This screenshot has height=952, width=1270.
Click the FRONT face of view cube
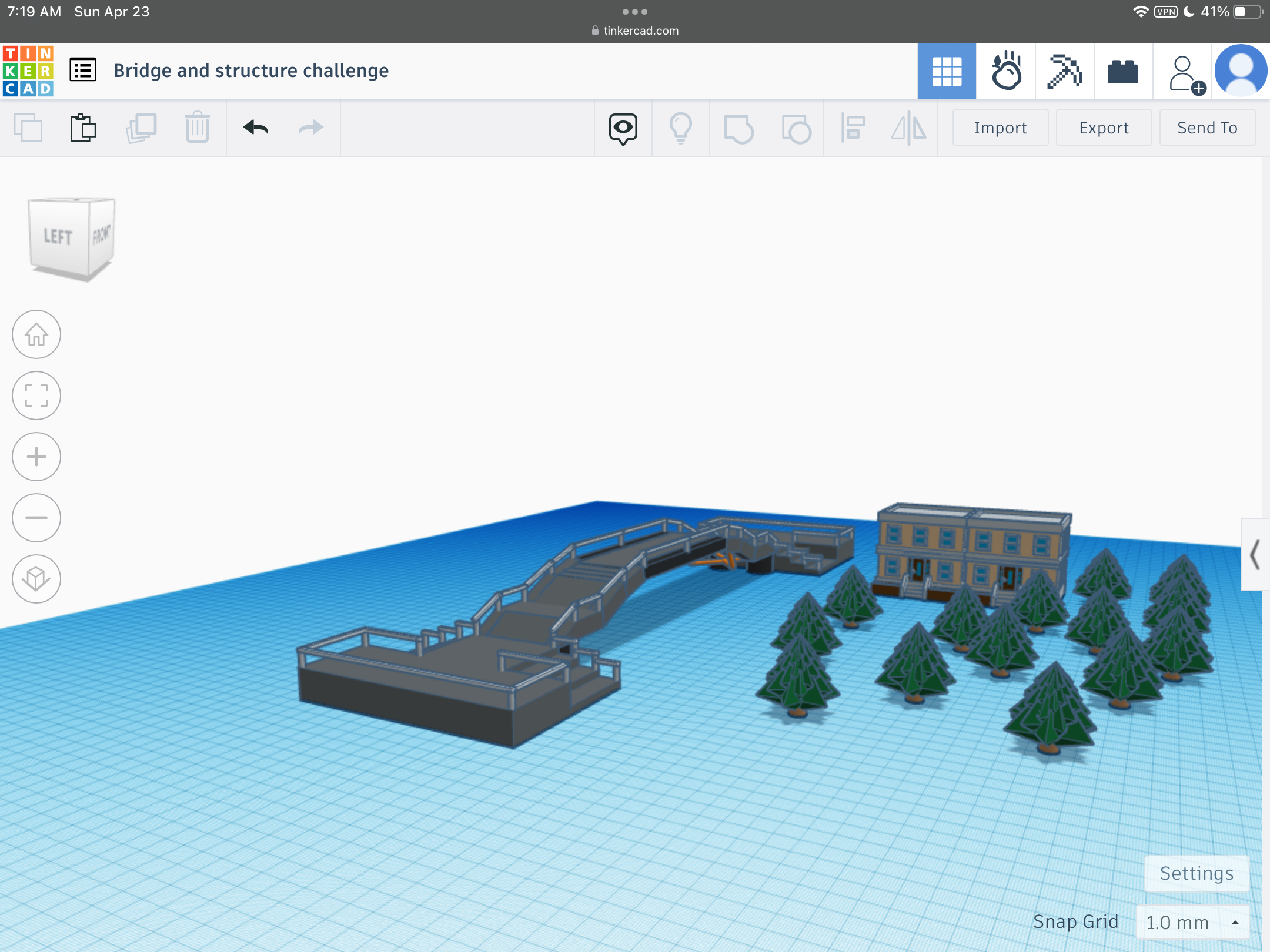101,235
